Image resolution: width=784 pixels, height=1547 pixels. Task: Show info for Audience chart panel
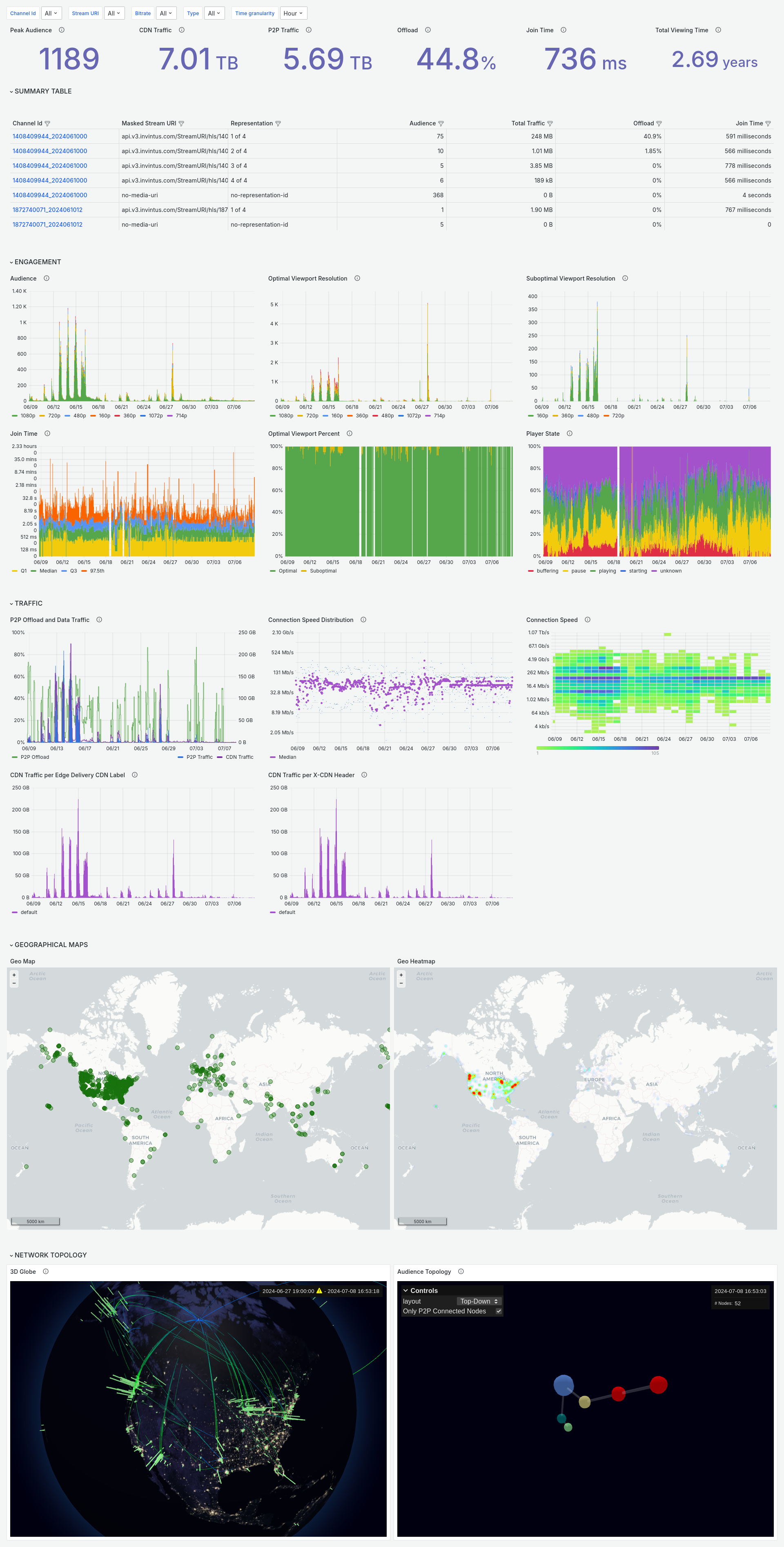pos(46,279)
